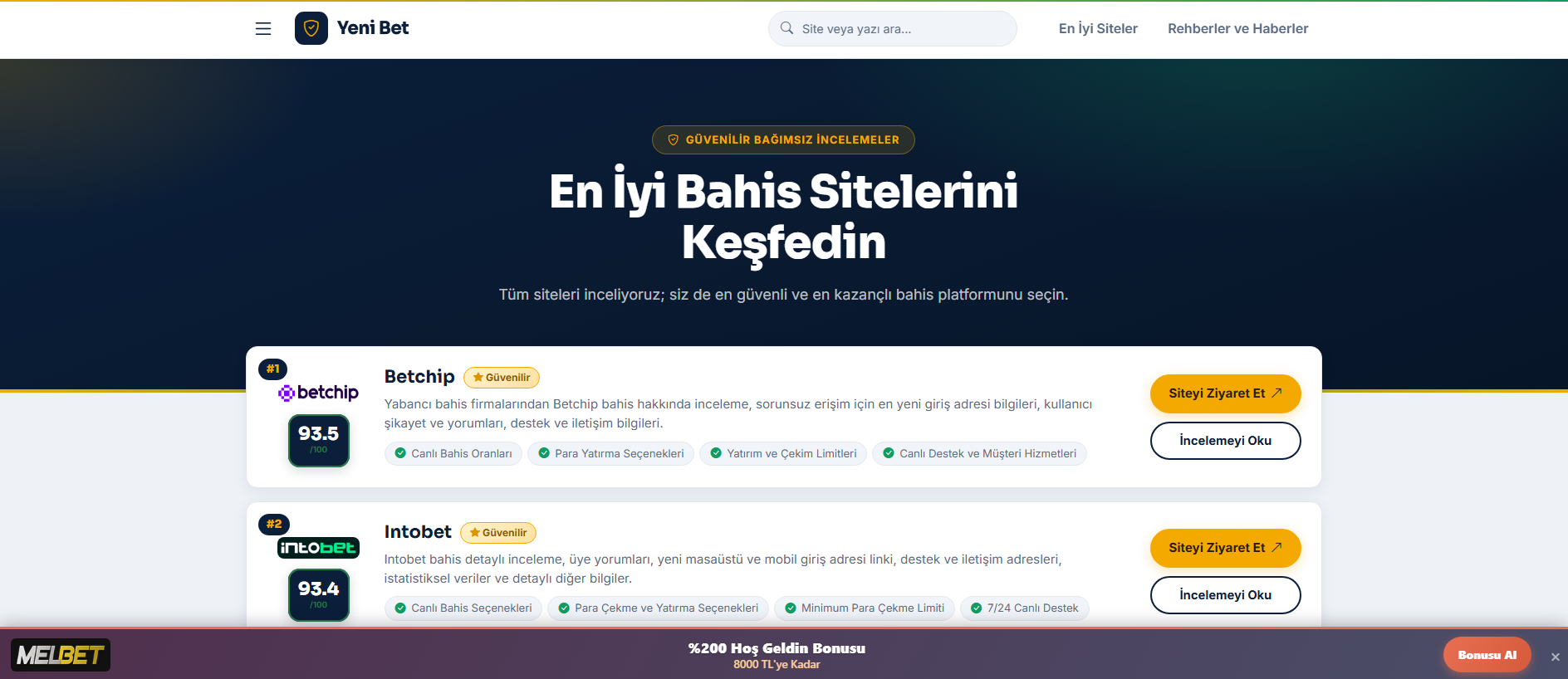Click the Intobet title

coord(418,532)
